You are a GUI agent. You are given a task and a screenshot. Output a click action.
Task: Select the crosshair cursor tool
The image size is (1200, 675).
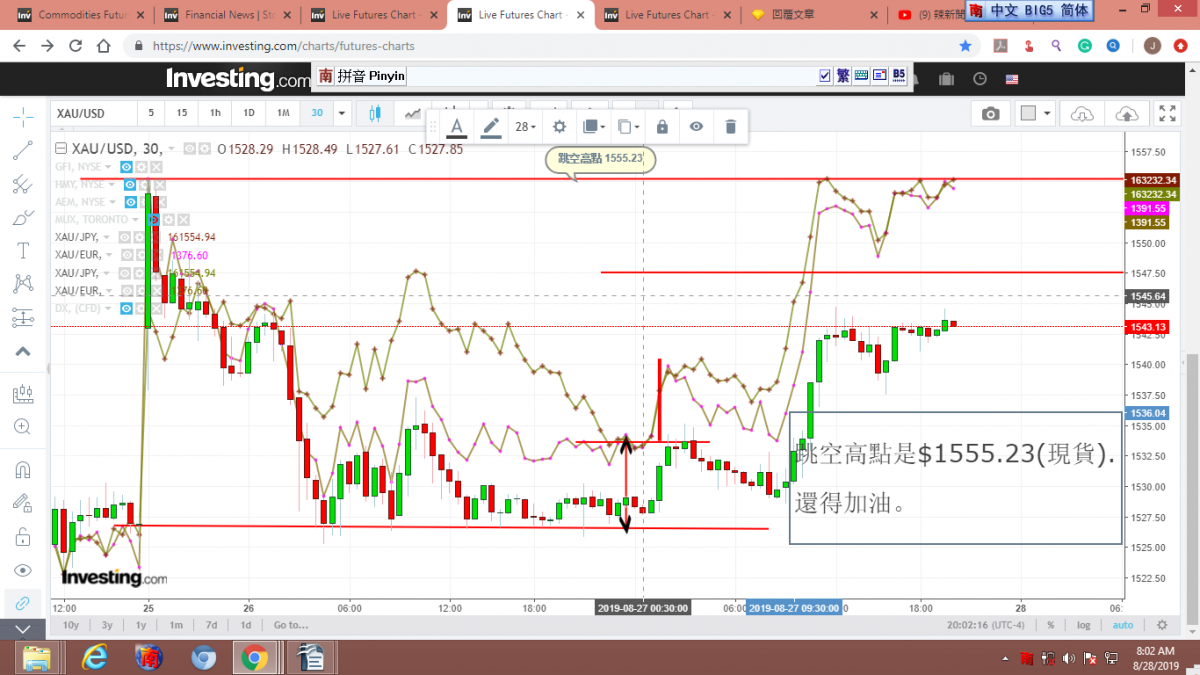[x=22, y=117]
